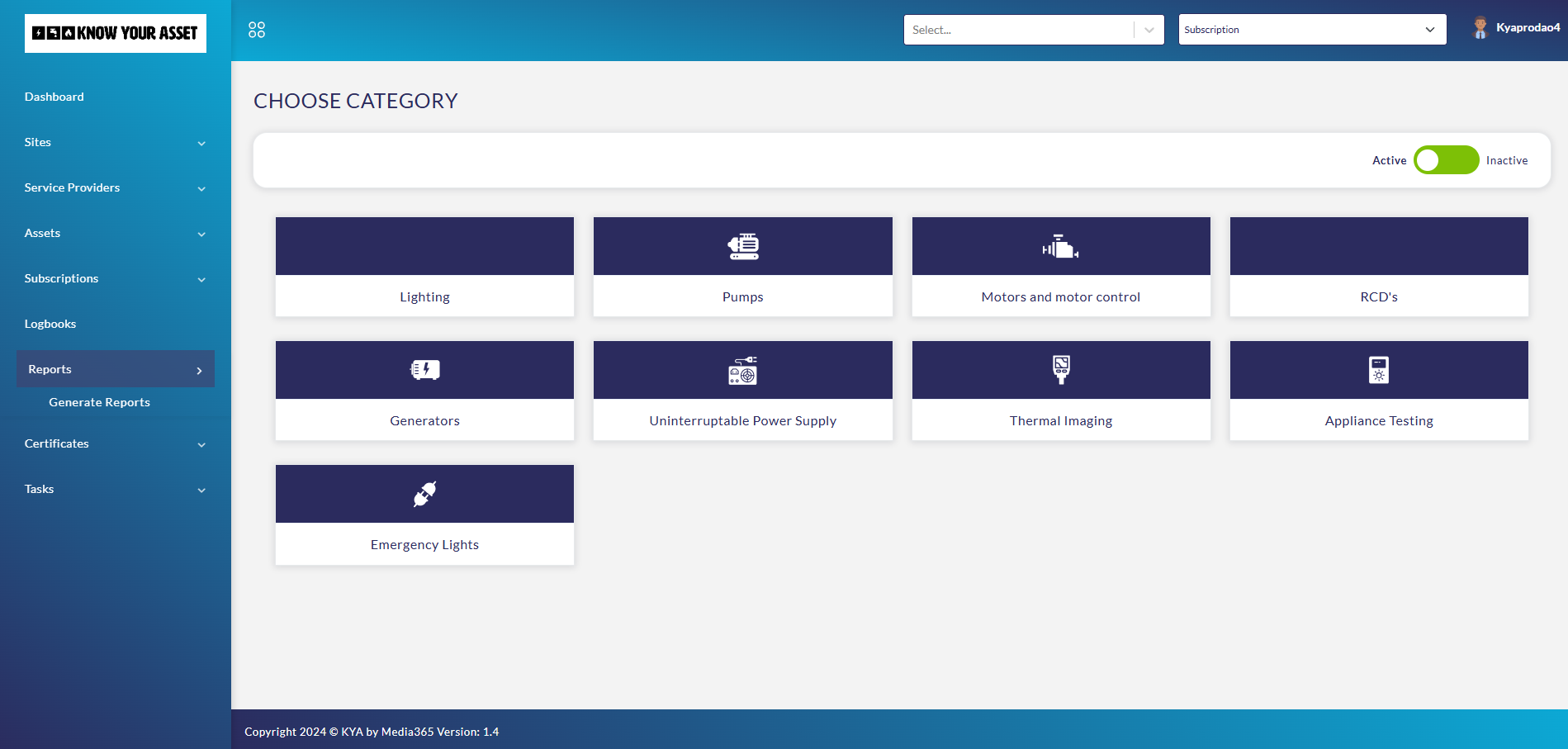Toggle the Active/Inactive switch

click(x=1445, y=160)
